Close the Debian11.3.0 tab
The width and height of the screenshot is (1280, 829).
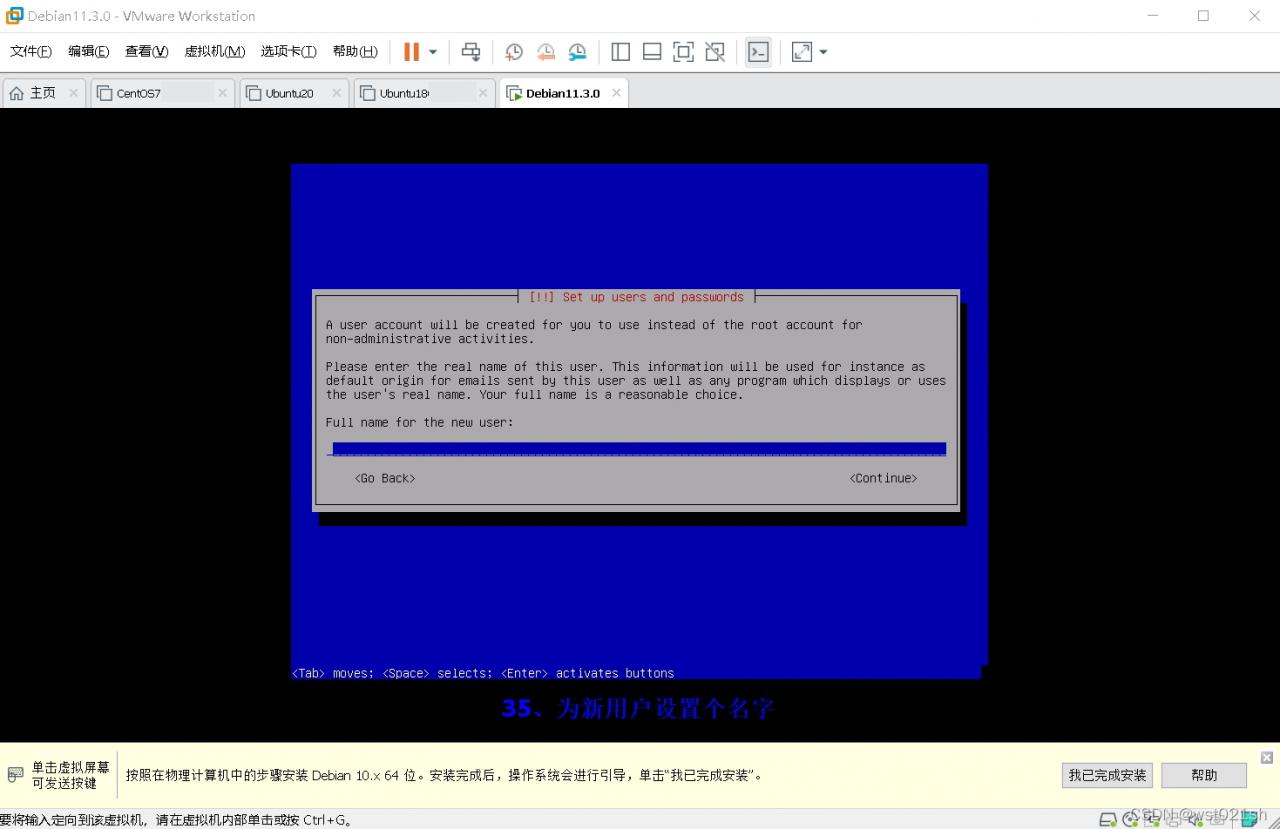point(616,93)
